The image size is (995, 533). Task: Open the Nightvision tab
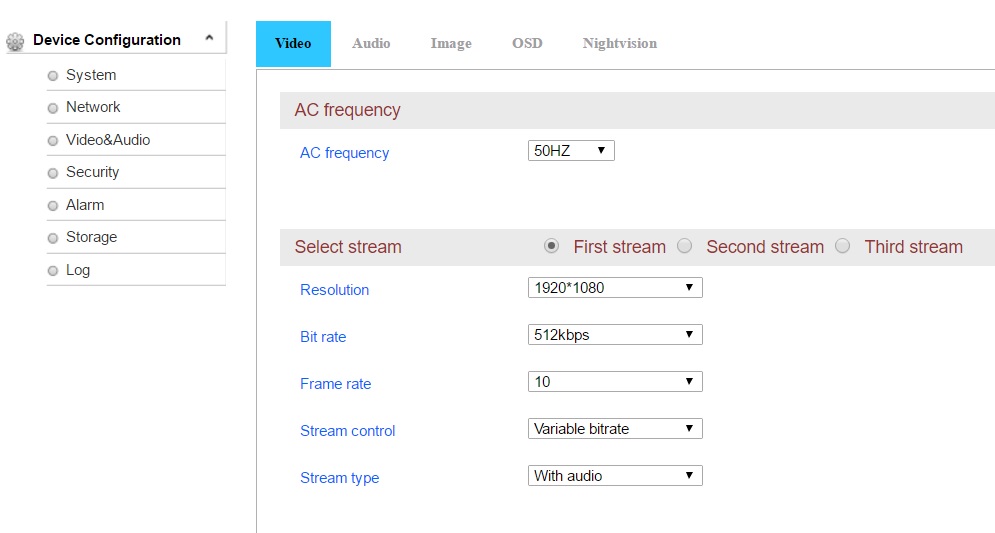(x=619, y=44)
